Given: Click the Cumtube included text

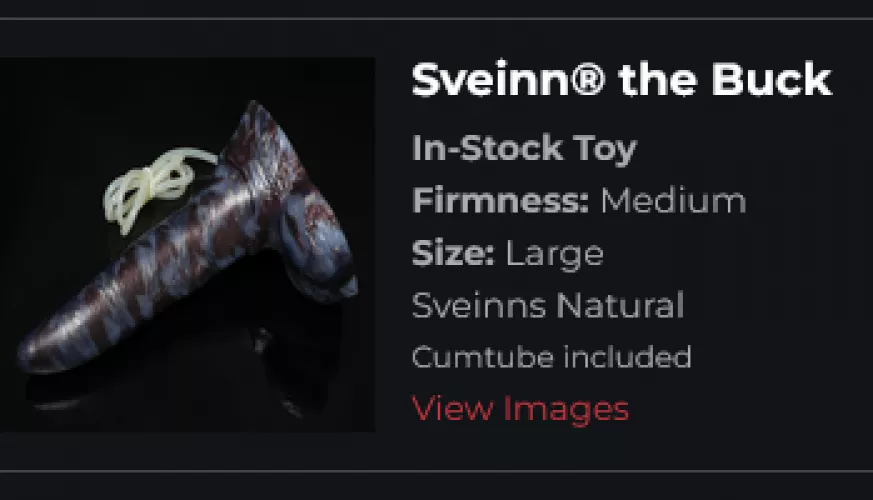Looking at the screenshot, I should pos(552,357).
